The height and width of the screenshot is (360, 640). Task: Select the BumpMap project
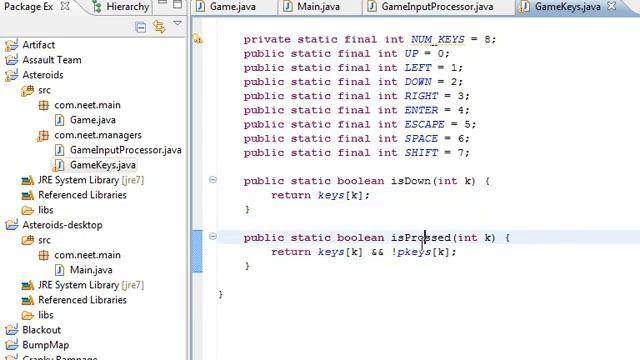pyautogui.click(x=45, y=345)
